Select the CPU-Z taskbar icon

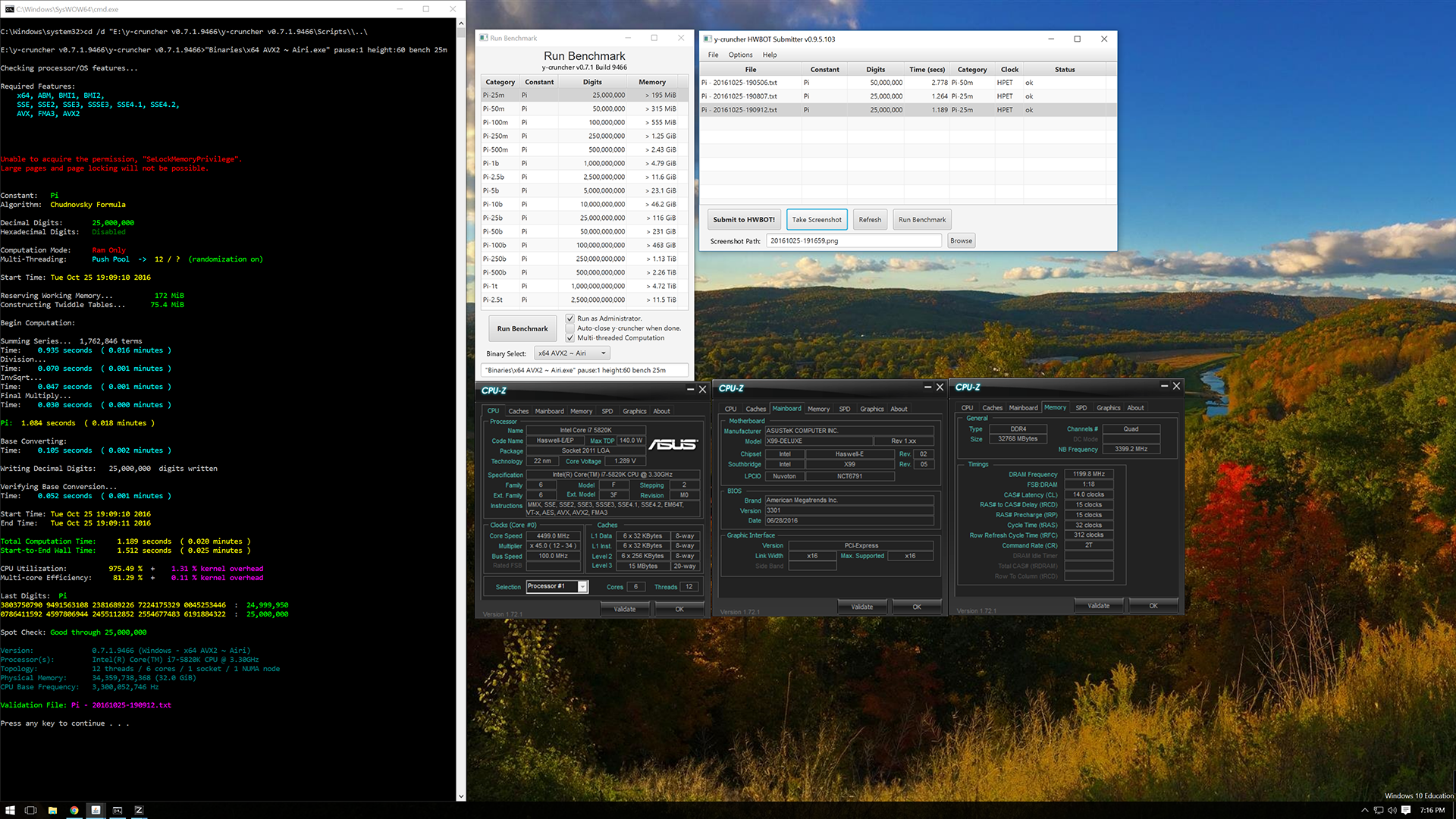[x=139, y=810]
